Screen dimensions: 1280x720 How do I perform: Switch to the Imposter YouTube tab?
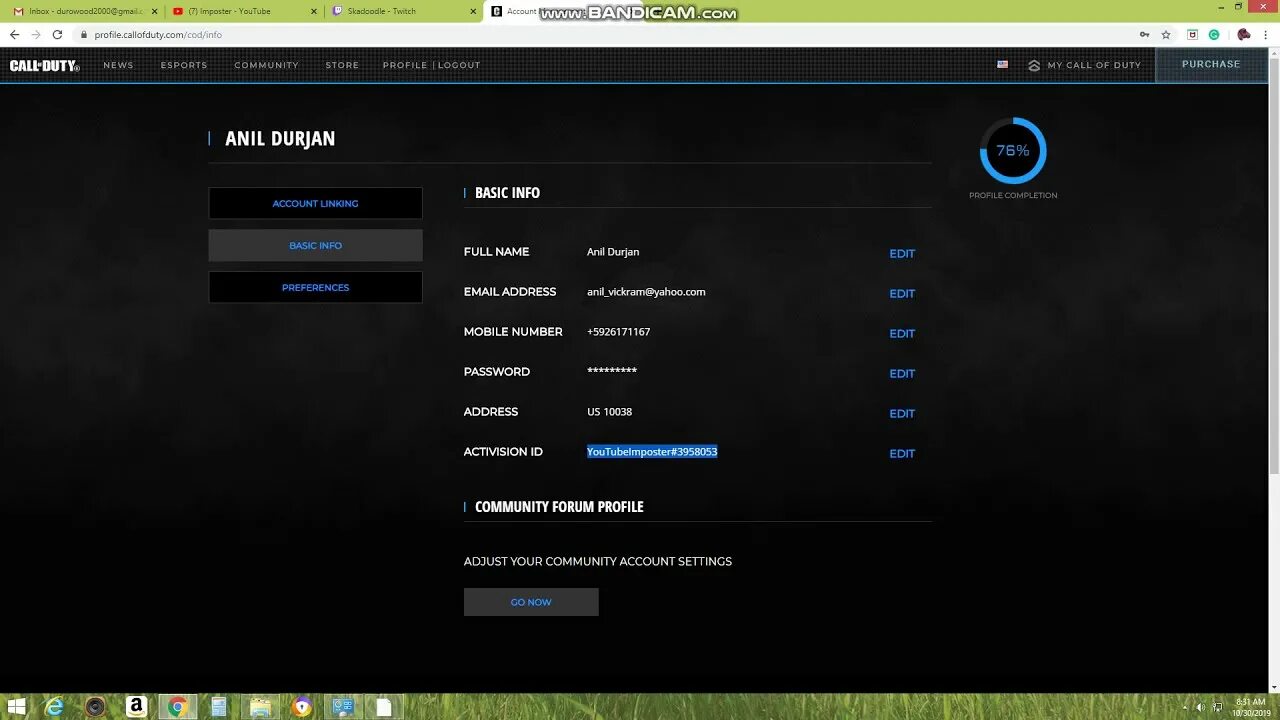(x=244, y=11)
